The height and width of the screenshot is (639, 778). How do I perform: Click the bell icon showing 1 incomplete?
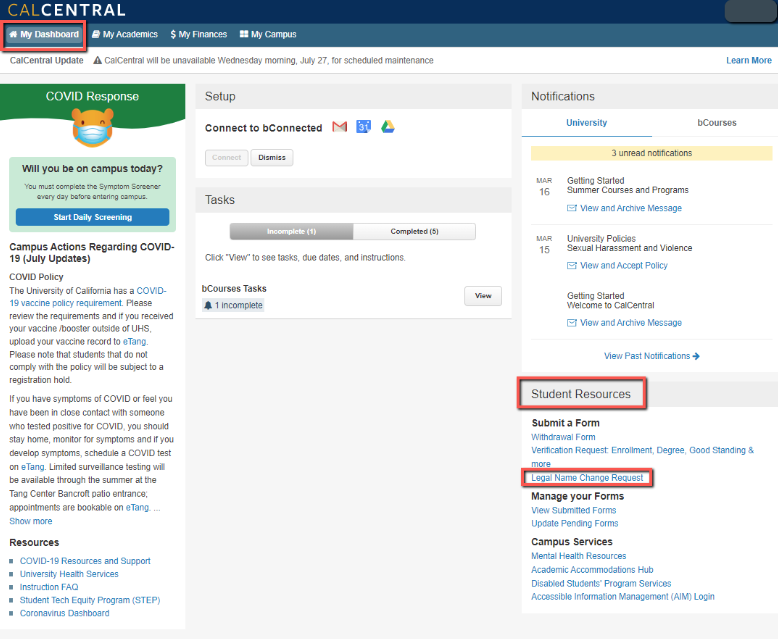click(x=208, y=305)
